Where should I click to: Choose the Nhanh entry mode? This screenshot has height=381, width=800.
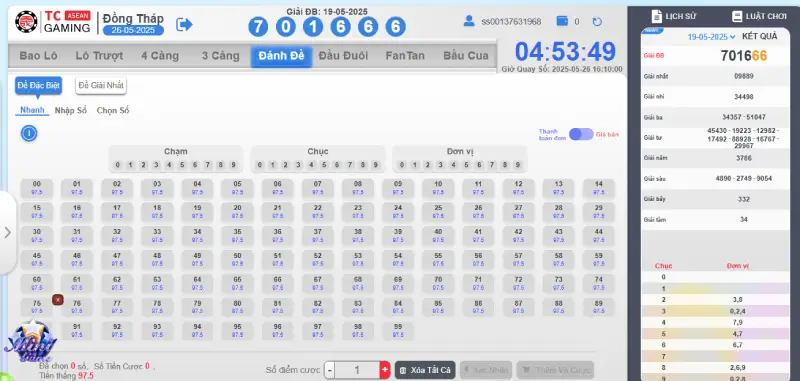[x=32, y=110]
